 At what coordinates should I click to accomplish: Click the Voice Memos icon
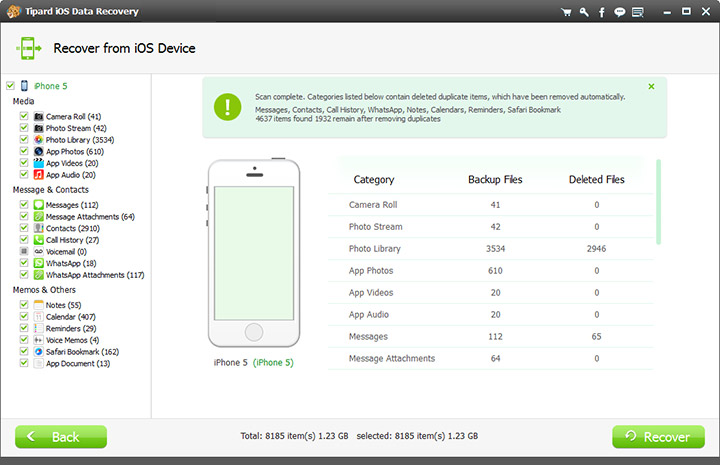pyautogui.click(x=39, y=340)
